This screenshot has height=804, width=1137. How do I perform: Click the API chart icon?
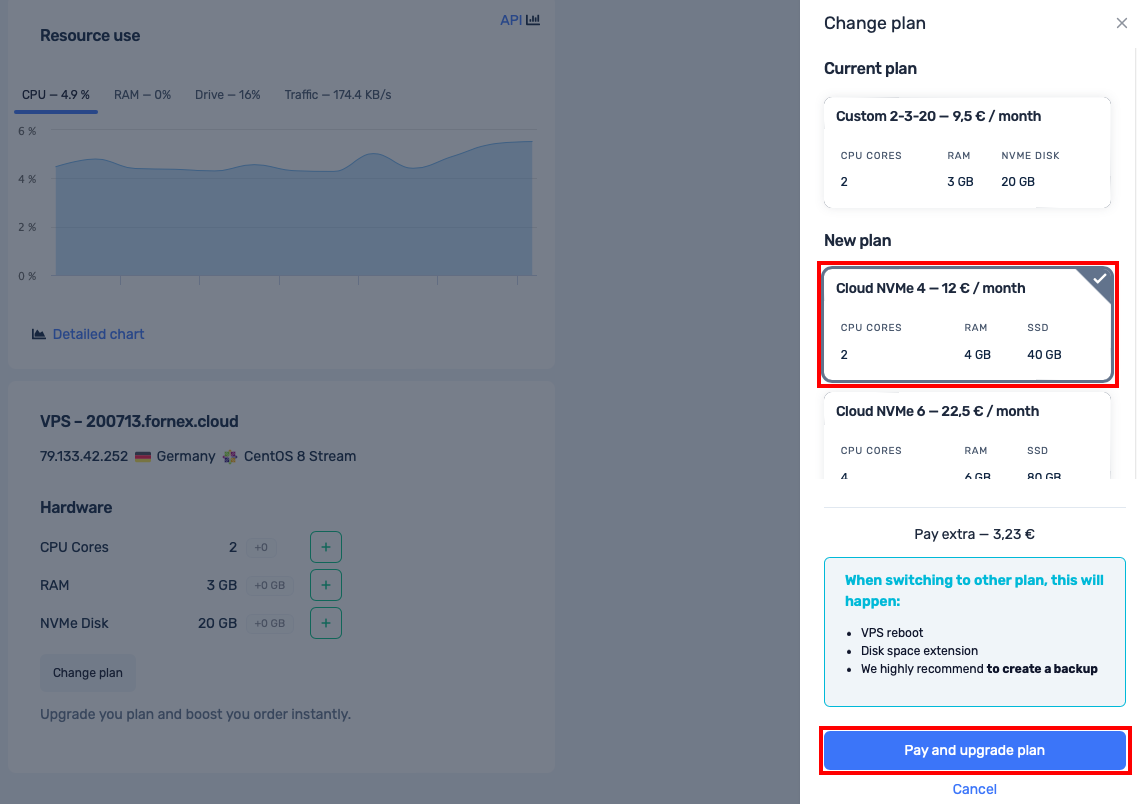(x=533, y=20)
